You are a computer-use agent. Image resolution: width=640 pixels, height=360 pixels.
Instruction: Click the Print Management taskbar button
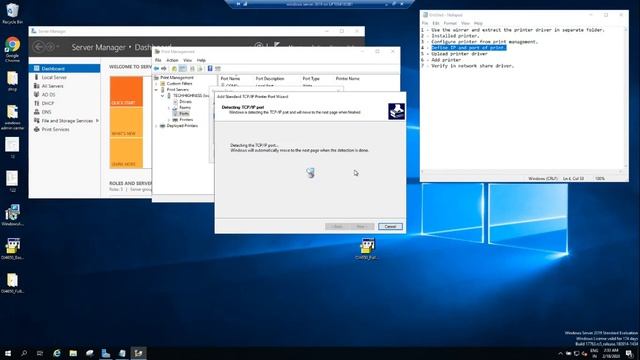click(x=138, y=353)
